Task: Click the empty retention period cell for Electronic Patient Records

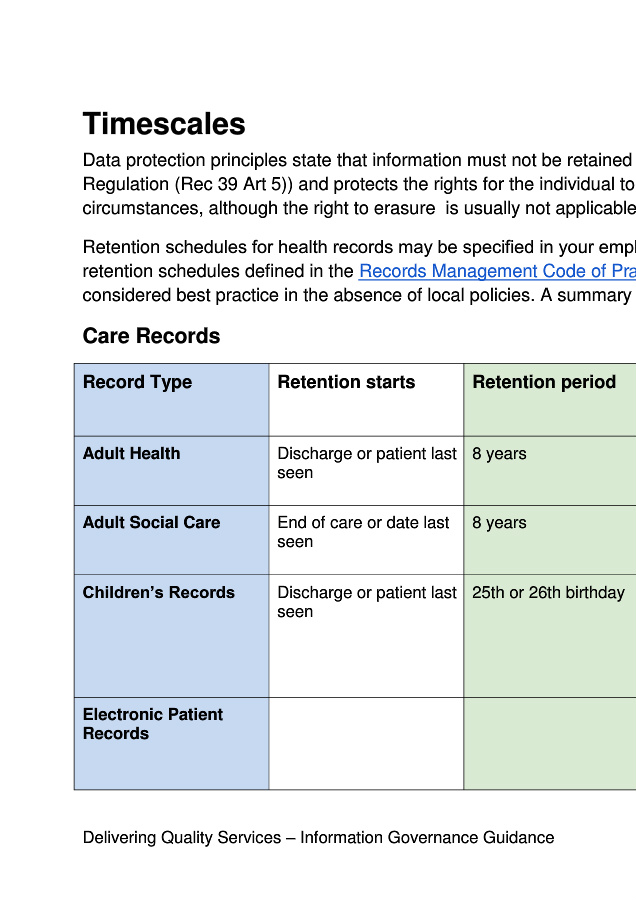Action: 550,743
